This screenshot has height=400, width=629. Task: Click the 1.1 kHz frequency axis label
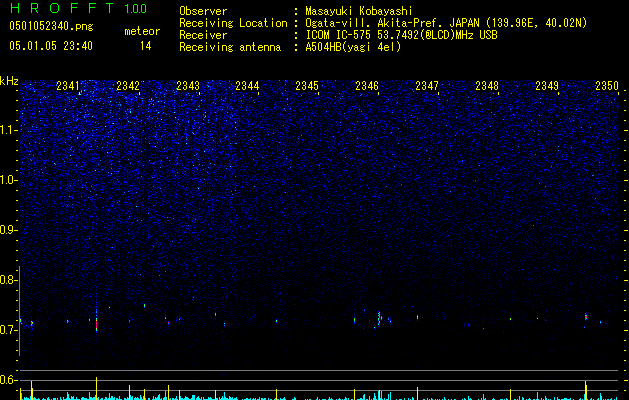click(x=8, y=130)
